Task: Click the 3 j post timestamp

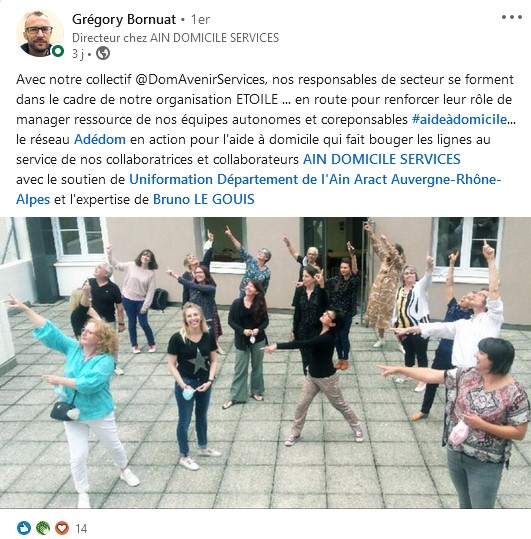Action: point(78,54)
